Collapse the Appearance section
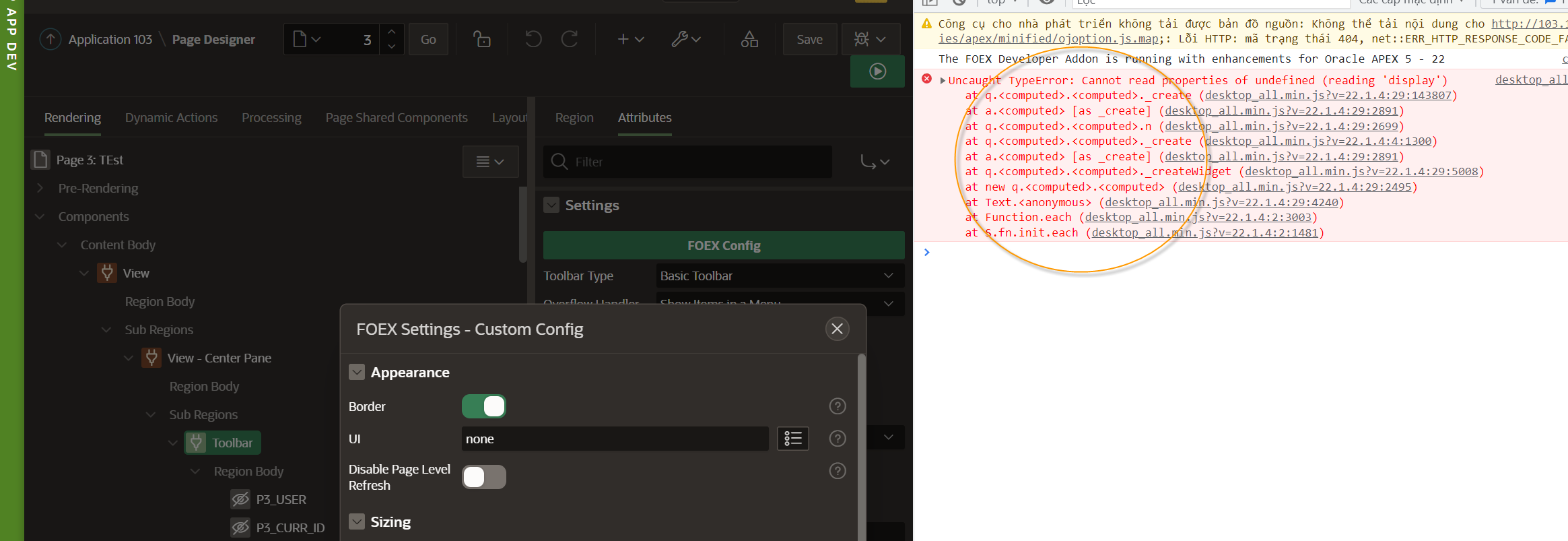 pos(357,373)
